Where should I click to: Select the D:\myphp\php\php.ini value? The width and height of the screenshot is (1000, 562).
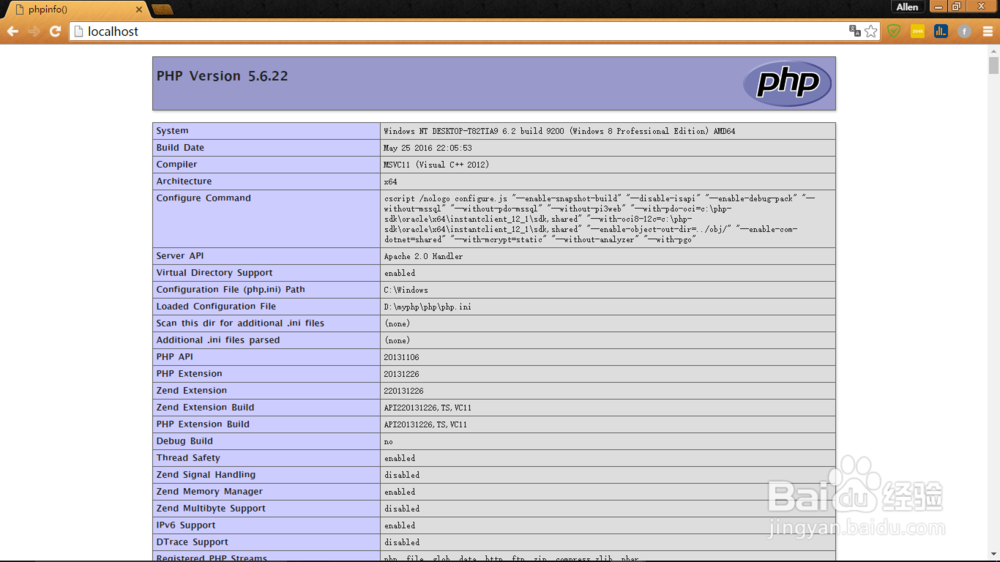click(427, 307)
